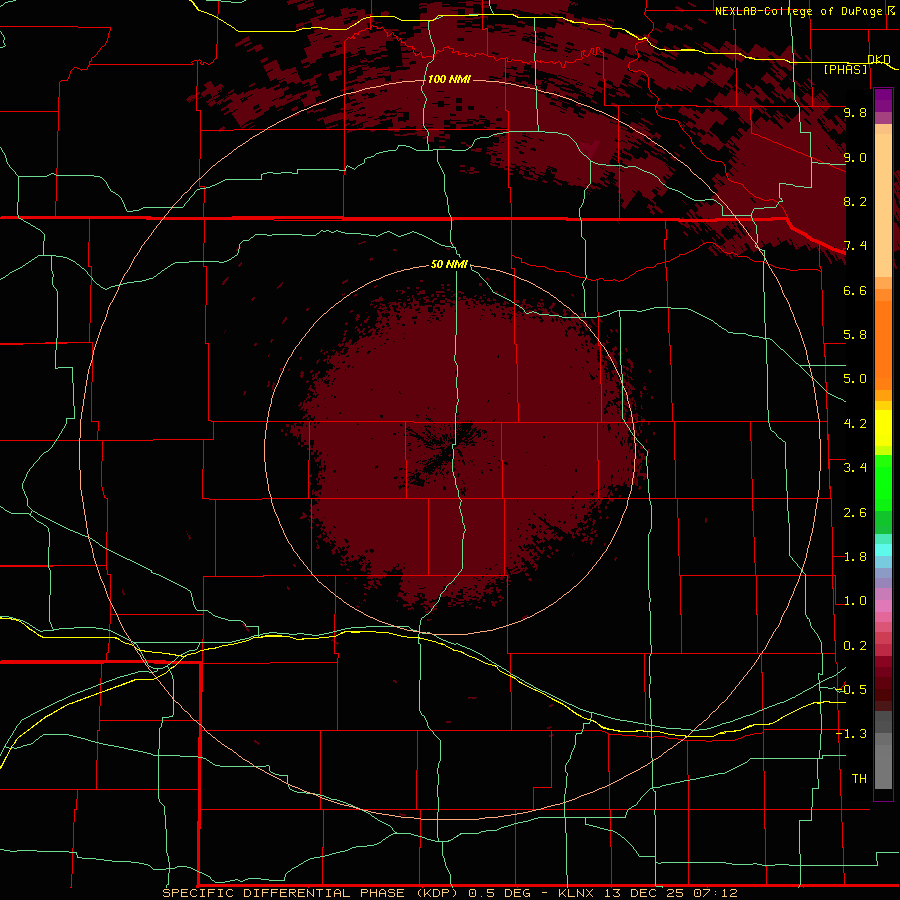Click the 6.6 scale value label
This screenshot has height=900, width=900.
point(855,290)
